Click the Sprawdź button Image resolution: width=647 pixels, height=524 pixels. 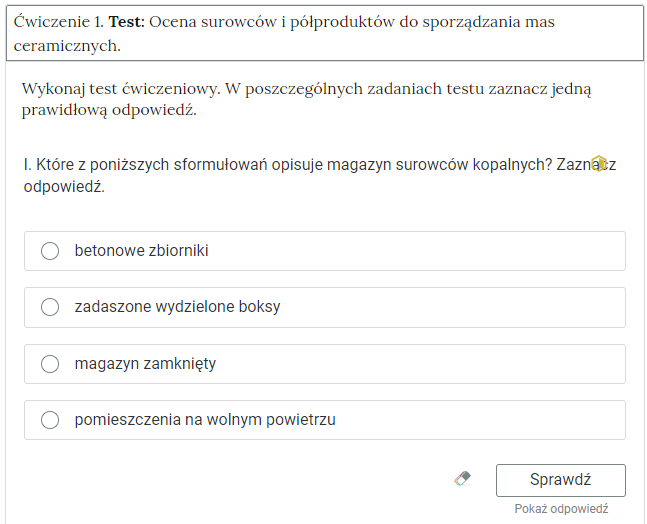click(561, 480)
